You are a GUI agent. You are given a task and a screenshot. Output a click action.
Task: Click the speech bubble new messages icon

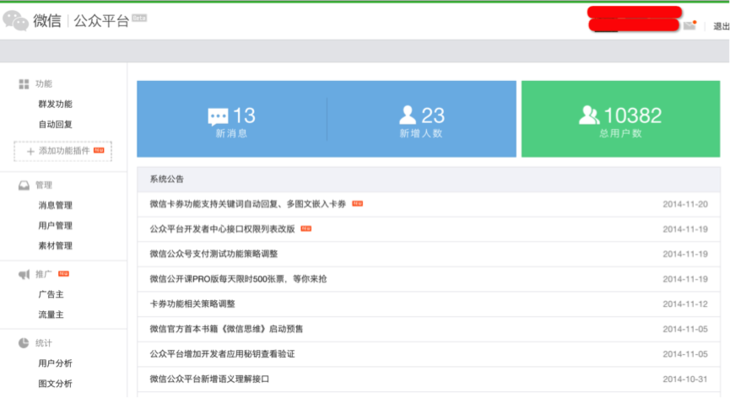coord(218,116)
